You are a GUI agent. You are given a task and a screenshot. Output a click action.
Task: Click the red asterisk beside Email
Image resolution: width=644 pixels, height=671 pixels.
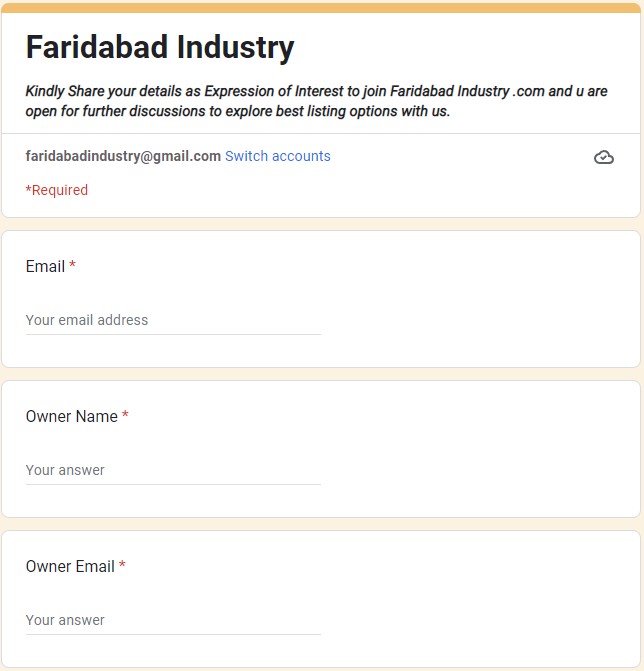click(72, 264)
